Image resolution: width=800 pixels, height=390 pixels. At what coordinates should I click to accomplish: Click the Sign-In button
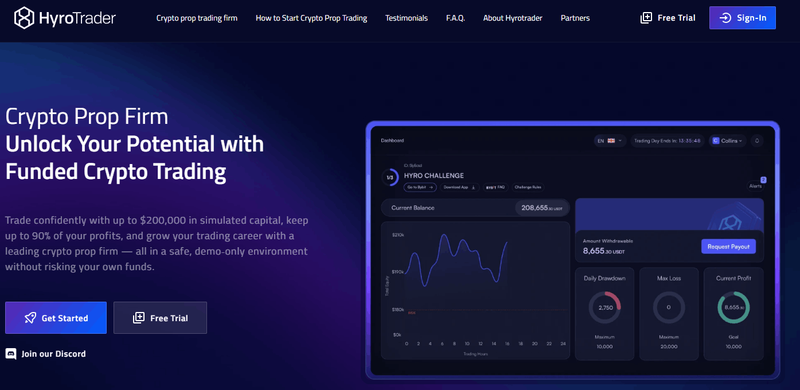[742, 18]
